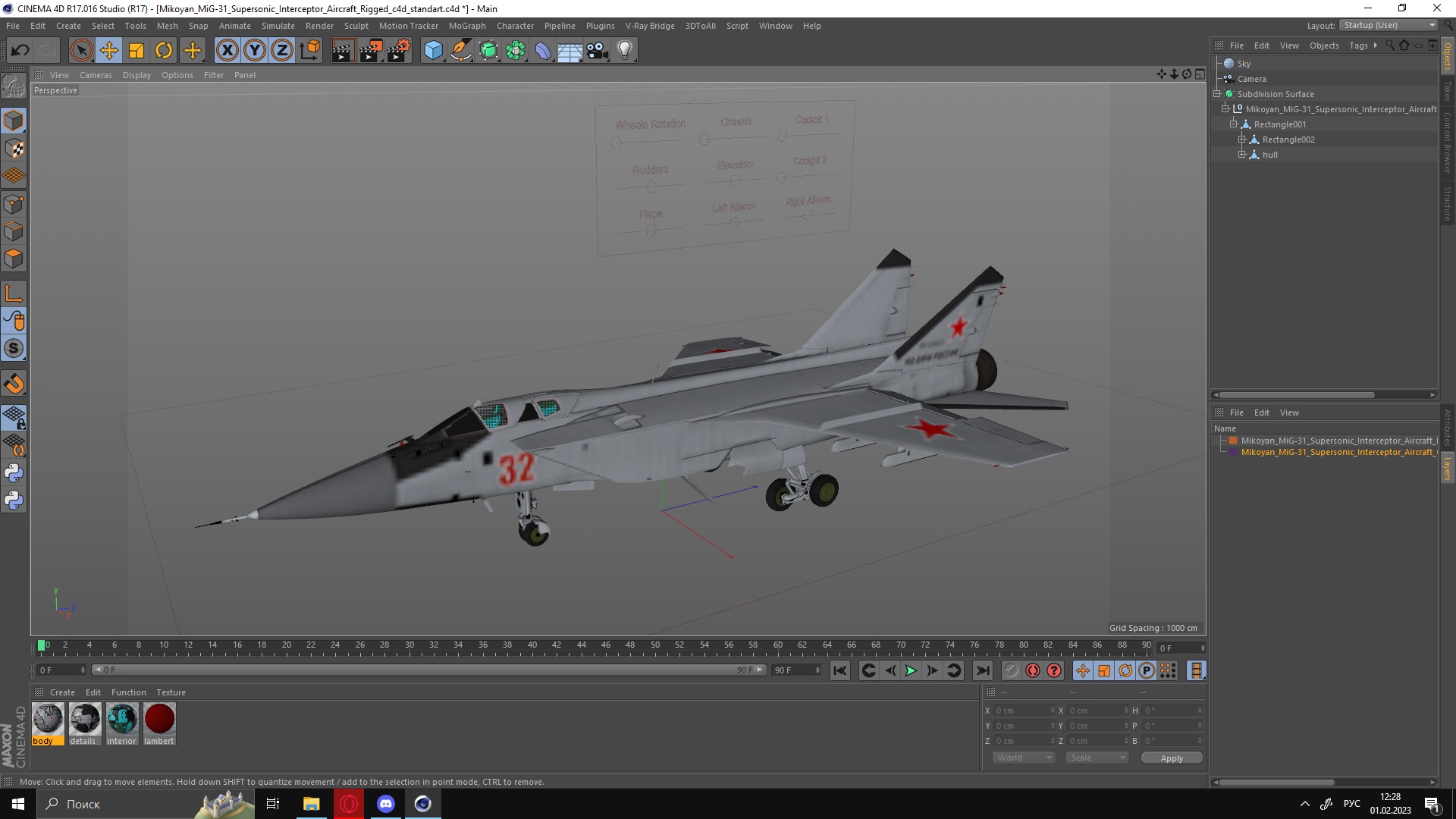Switch to Polygons mode
The height and width of the screenshot is (819, 1456).
(14, 259)
